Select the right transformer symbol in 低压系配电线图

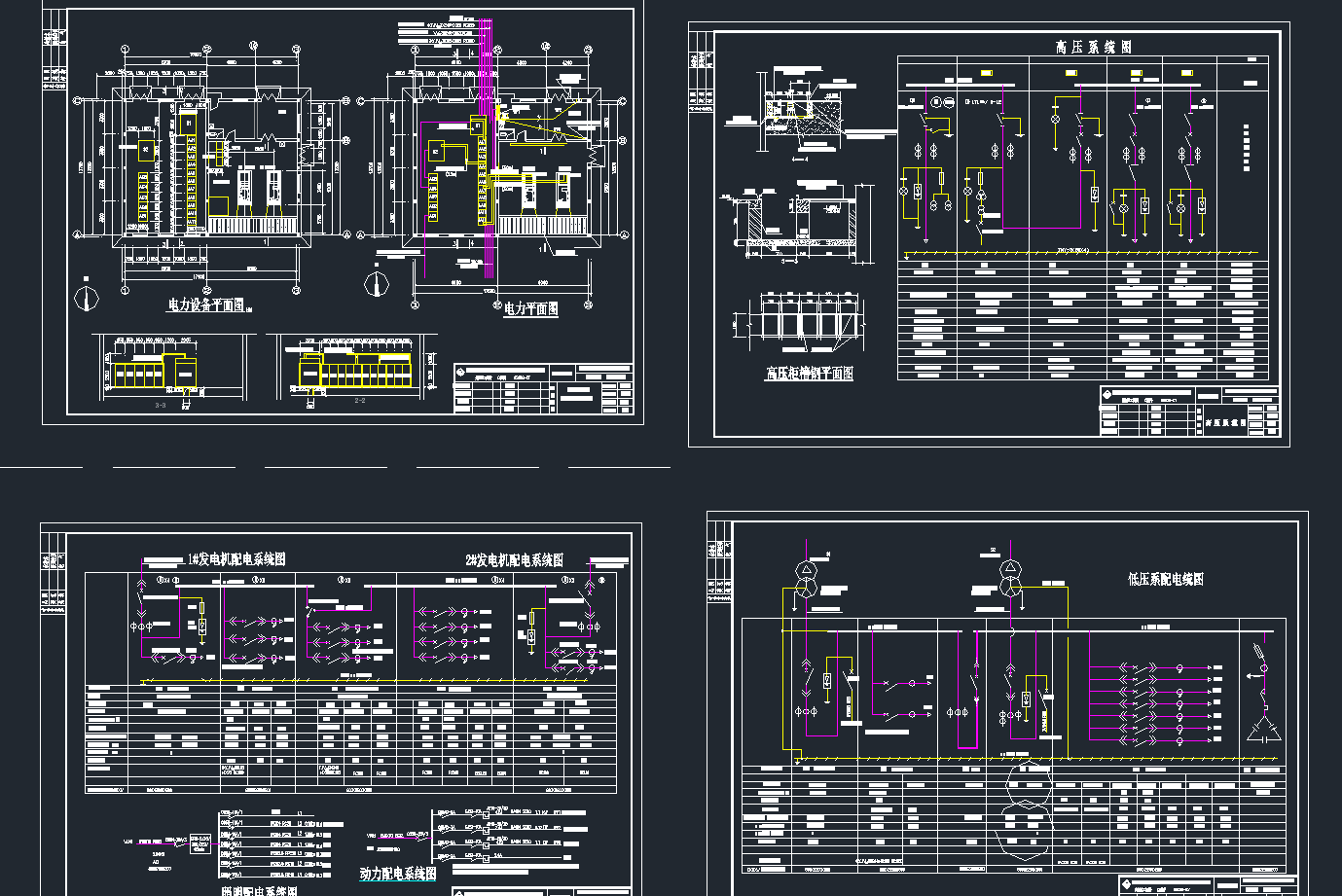tap(1009, 576)
